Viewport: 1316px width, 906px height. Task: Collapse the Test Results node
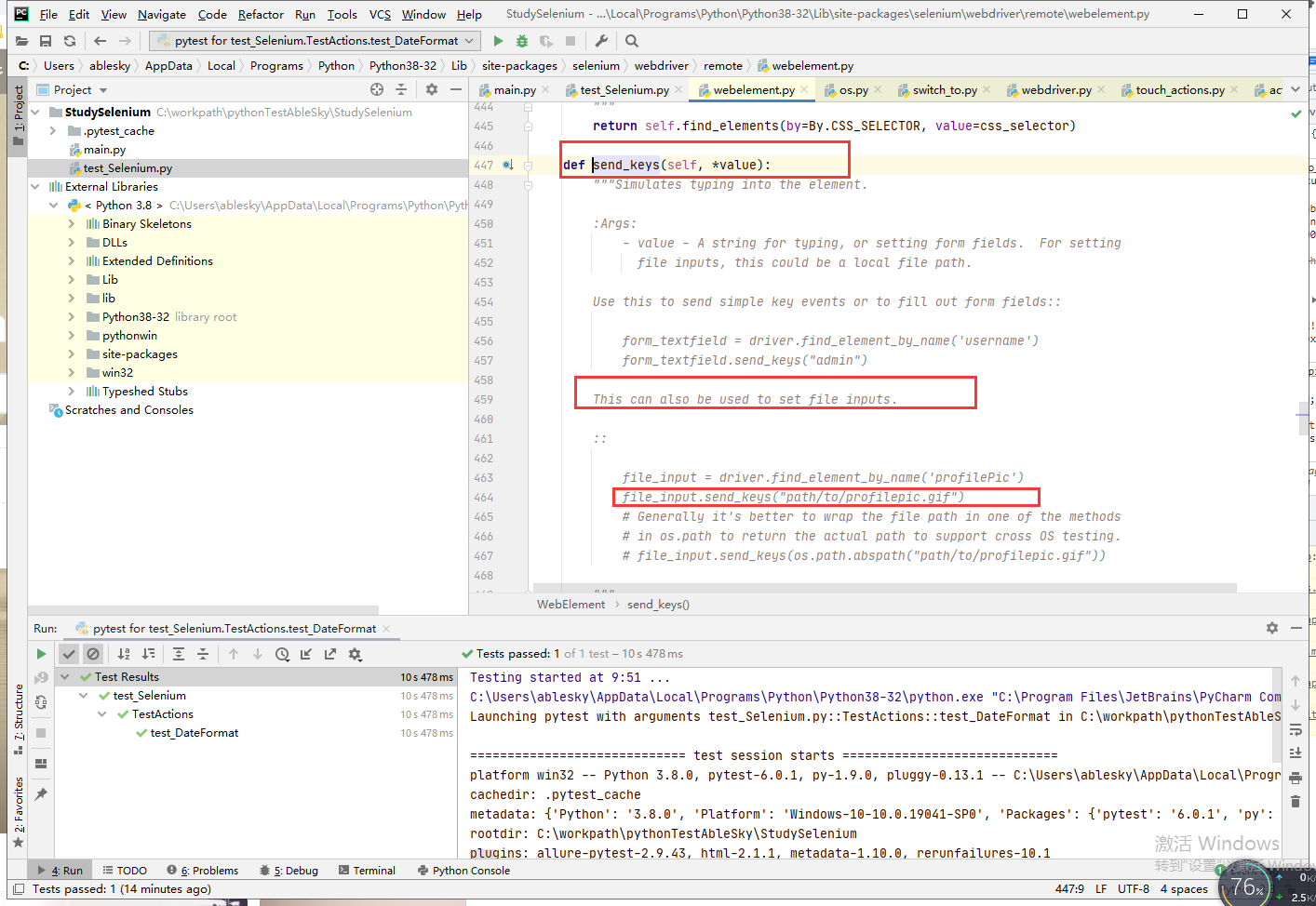pos(65,677)
